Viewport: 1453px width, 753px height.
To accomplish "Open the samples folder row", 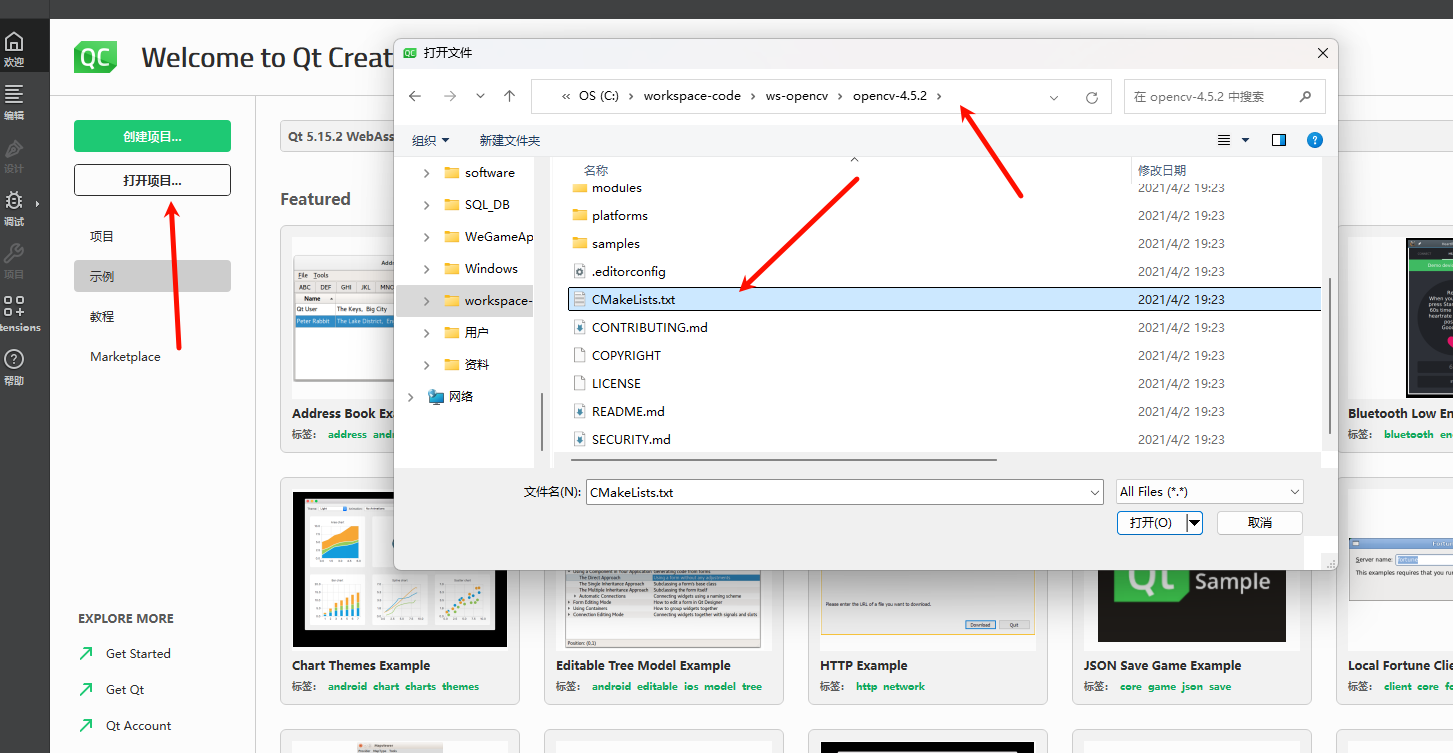I will (x=944, y=243).
